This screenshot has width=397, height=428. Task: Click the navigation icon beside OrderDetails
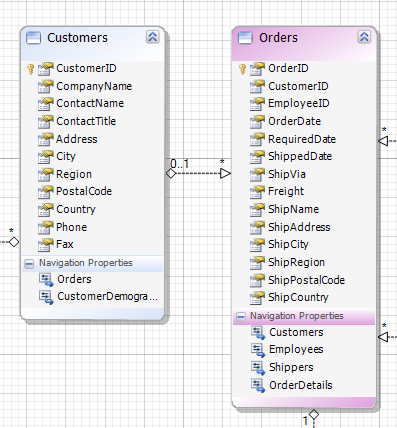click(x=258, y=386)
